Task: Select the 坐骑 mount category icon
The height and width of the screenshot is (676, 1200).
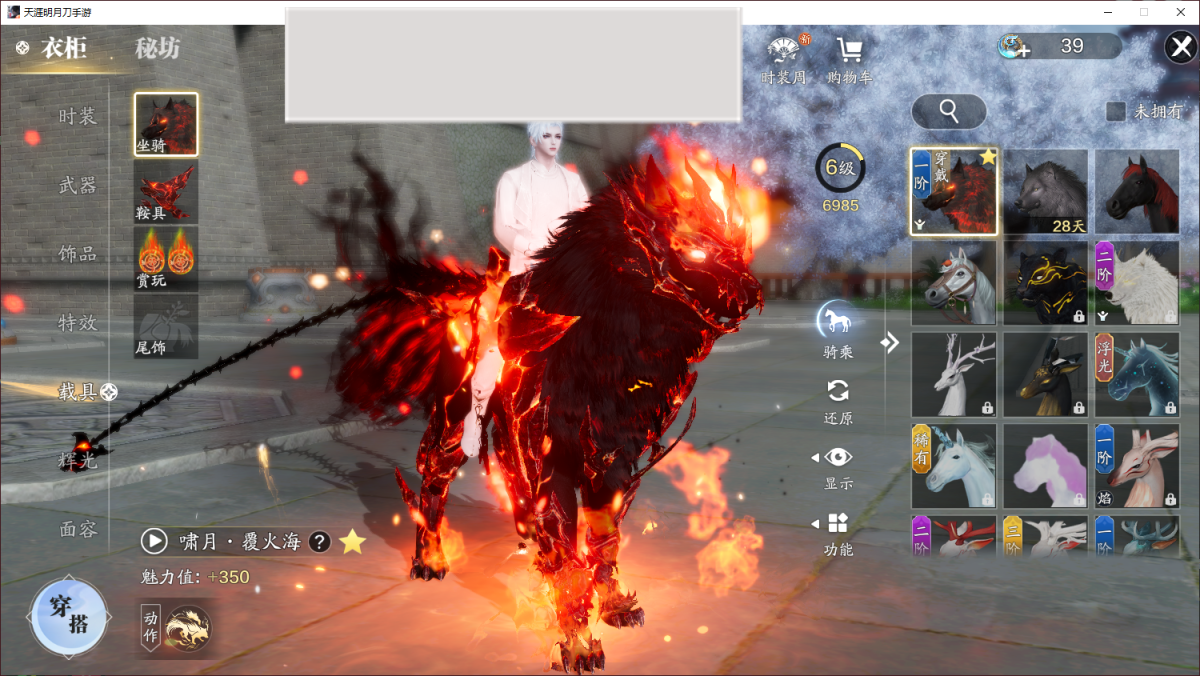Action: 166,125
